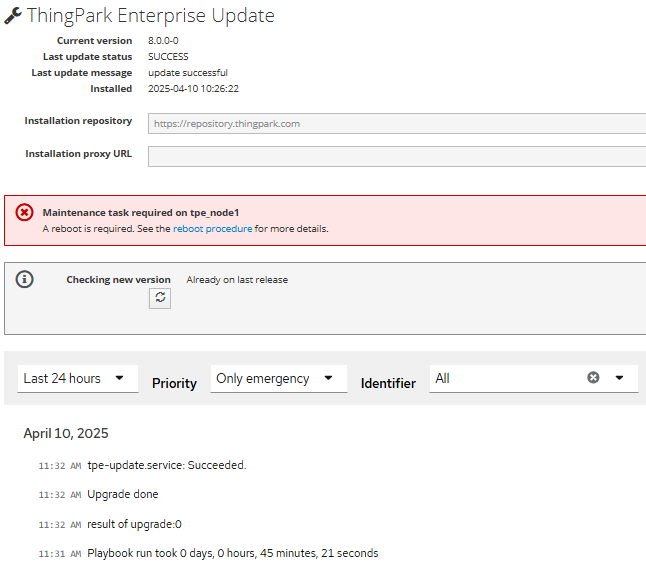Click the wrench icon beside the page title

tap(13, 15)
